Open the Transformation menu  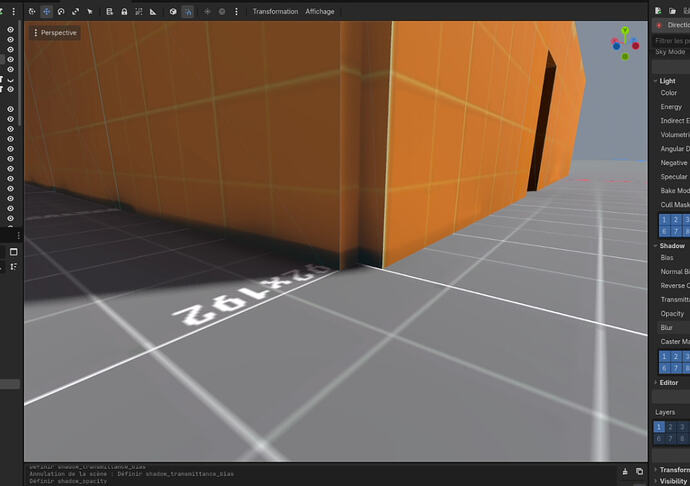(x=275, y=11)
